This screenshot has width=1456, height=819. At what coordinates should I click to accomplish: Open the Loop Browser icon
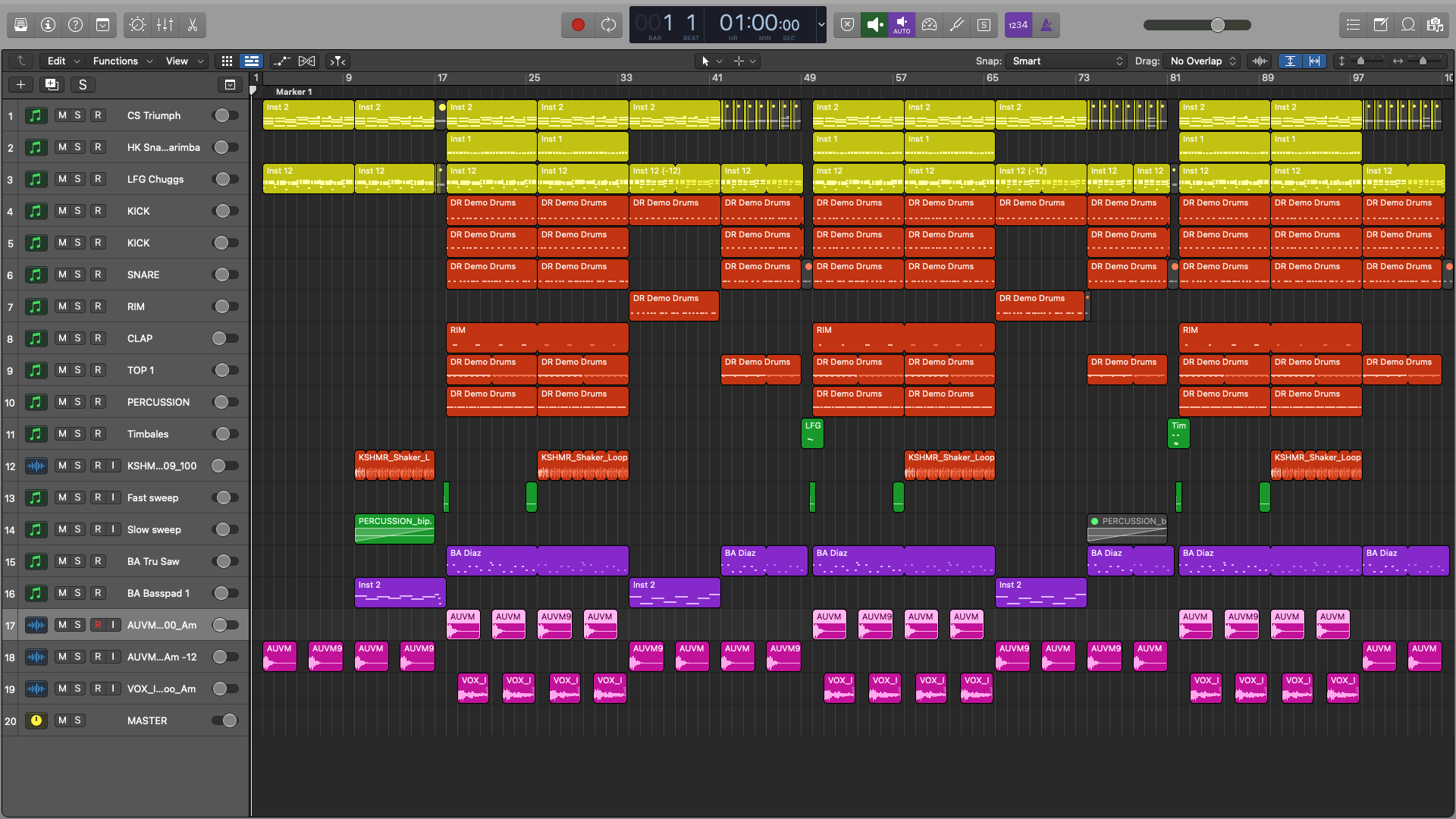1407,25
